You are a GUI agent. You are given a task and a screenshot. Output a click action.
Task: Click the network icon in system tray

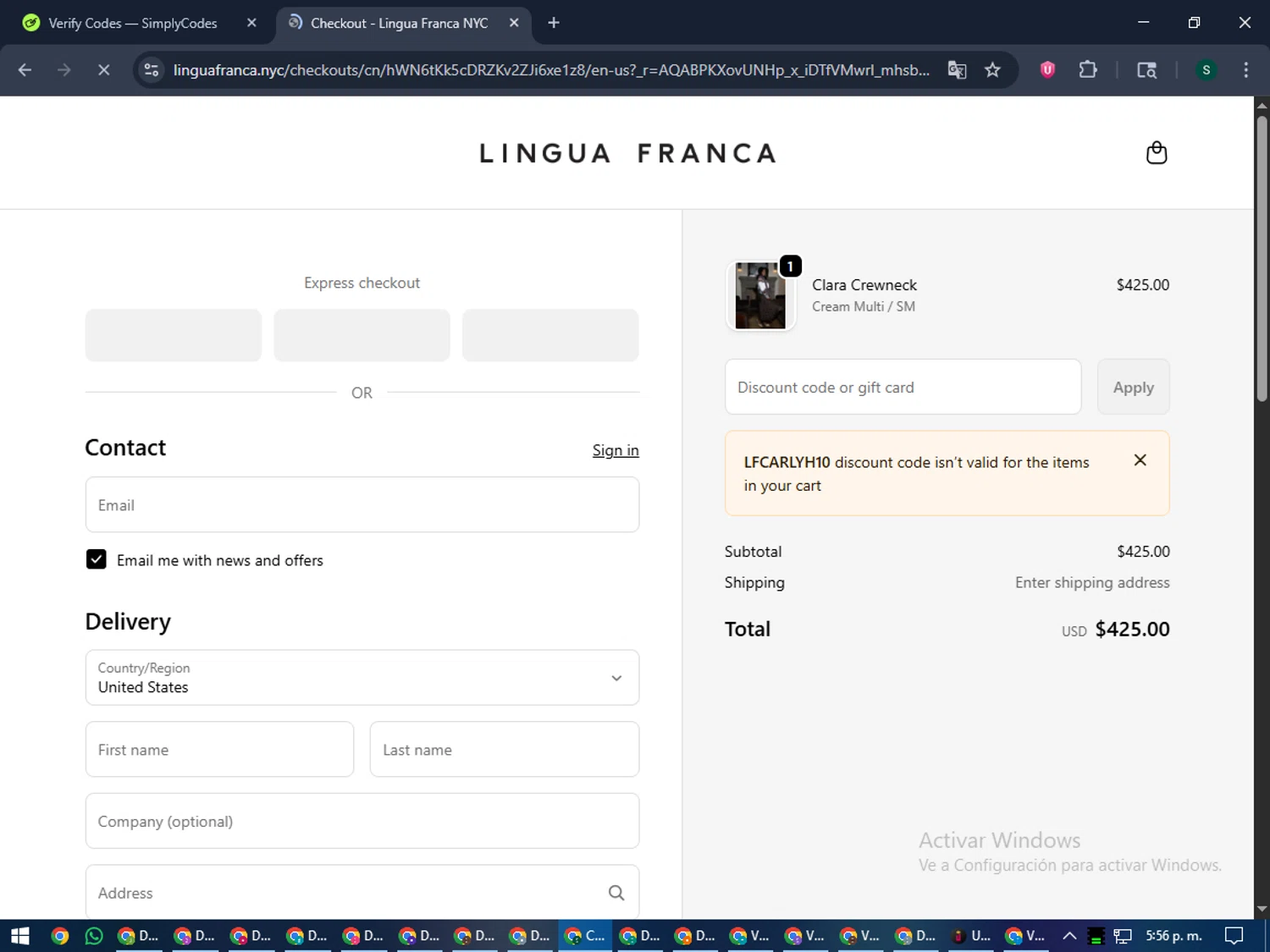tap(1123, 936)
